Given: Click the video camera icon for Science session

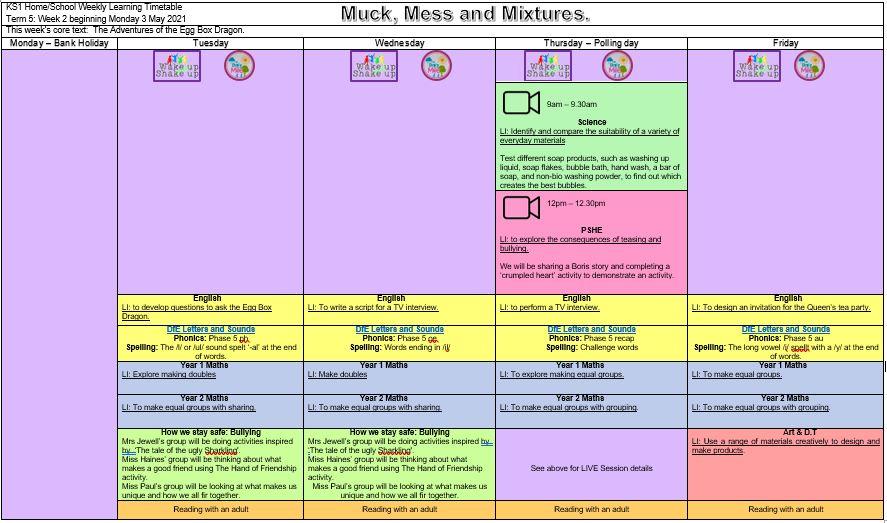Looking at the screenshot, I should tap(521, 103).
